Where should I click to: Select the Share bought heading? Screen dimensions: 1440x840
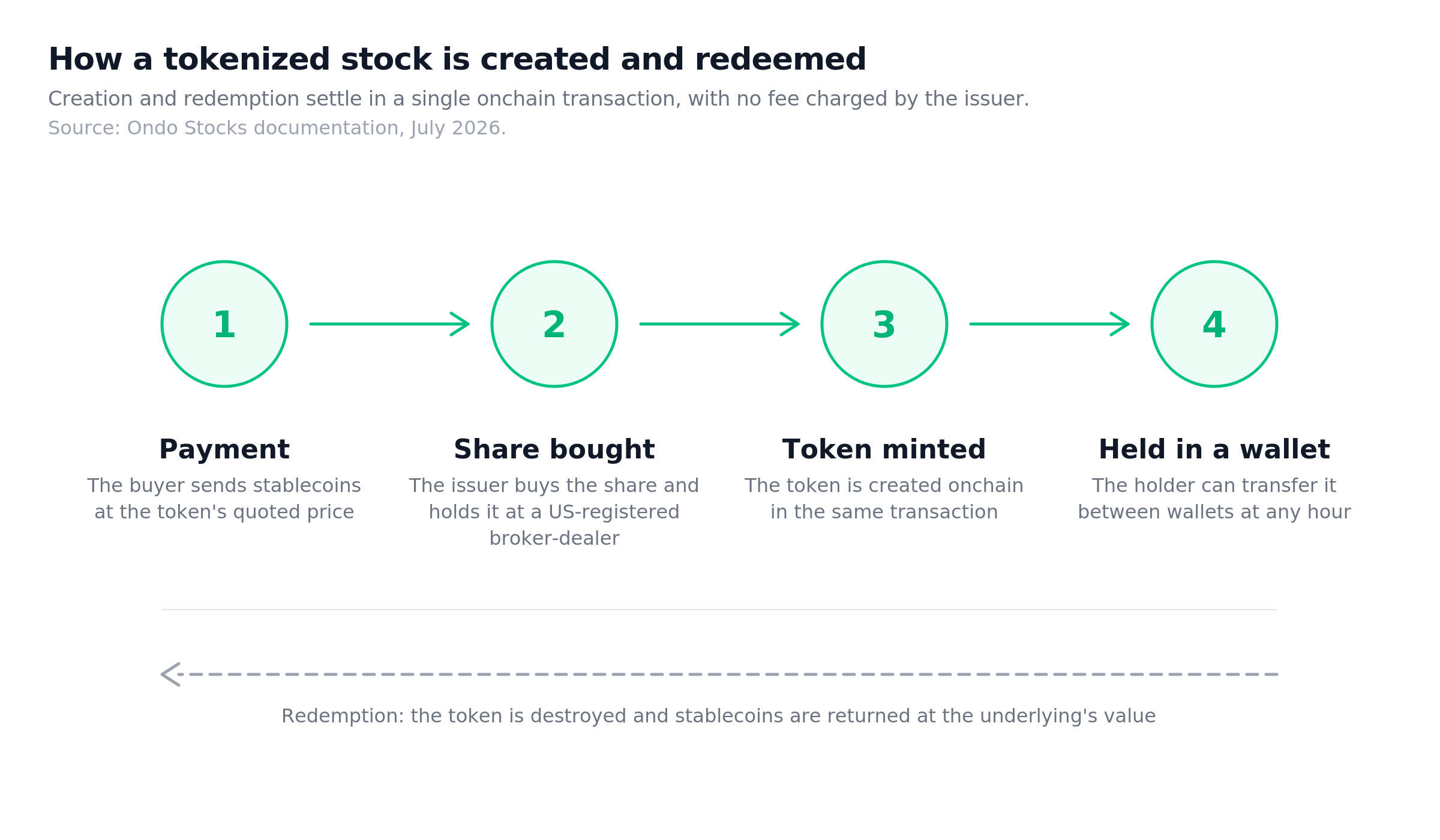click(x=554, y=450)
